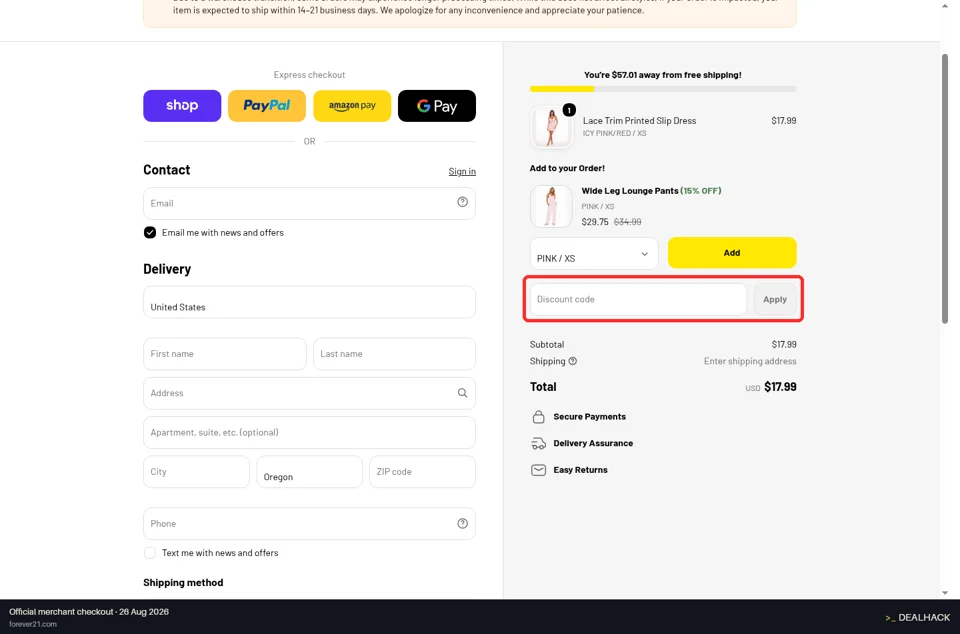Click the Easy Returns envelope icon
The width and height of the screenshot is (960, 634).
pos(538,470)
